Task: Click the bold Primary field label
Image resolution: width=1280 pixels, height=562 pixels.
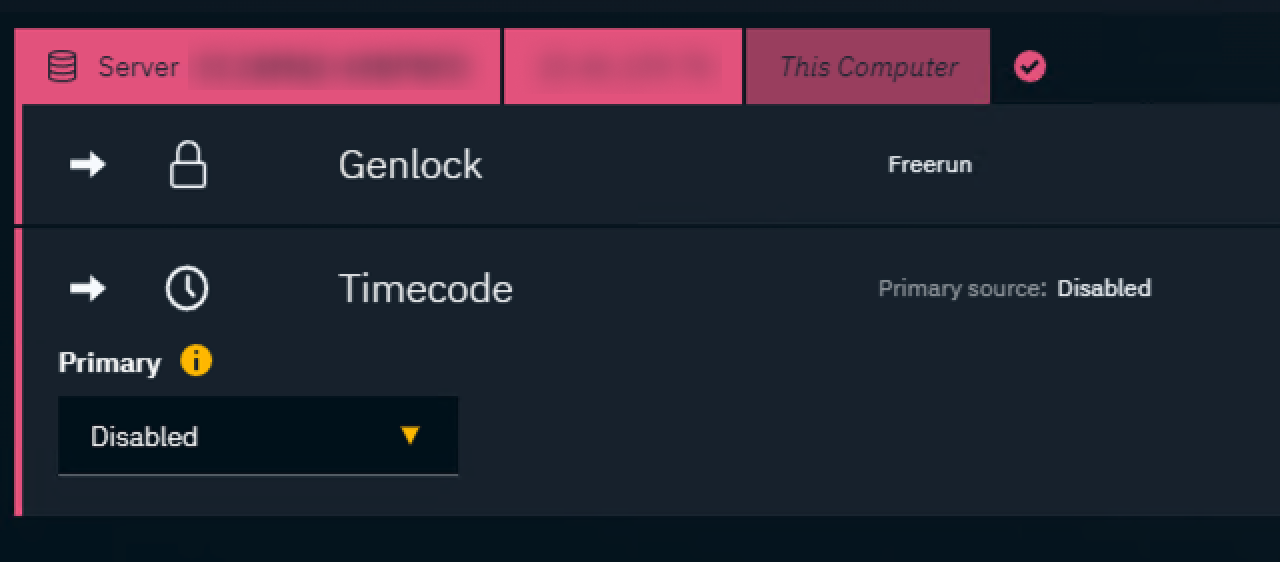Action: pyautogui.click(x=110, y=362)
